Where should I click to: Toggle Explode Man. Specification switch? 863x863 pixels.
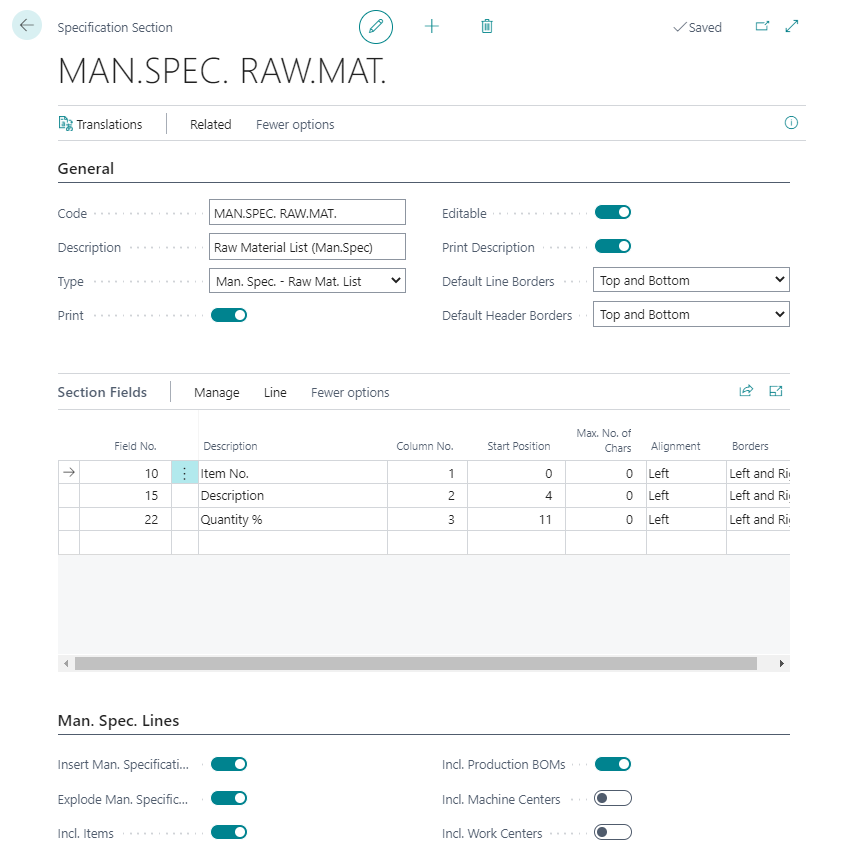point(229,799)
